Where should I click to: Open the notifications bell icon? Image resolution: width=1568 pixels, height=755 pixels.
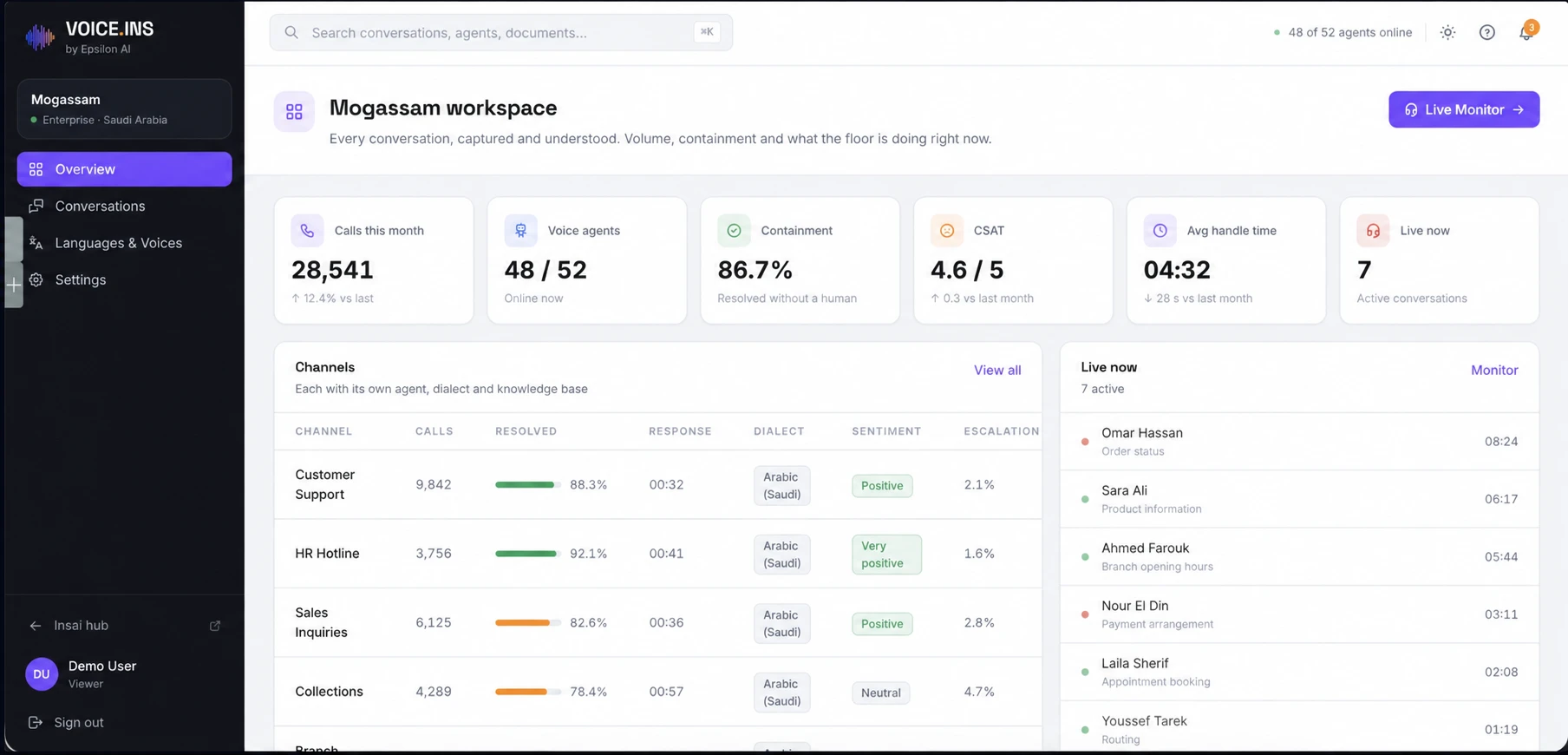point(1526,33)
